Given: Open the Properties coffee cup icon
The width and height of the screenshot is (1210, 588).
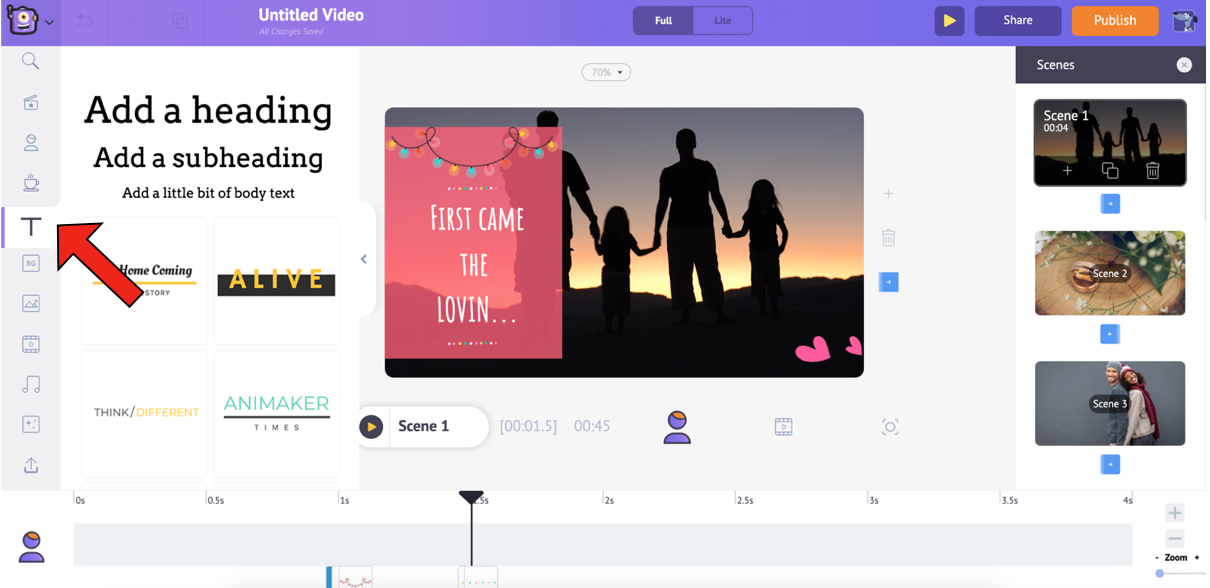Looking at the screenshot, I should tap(31, 183).
